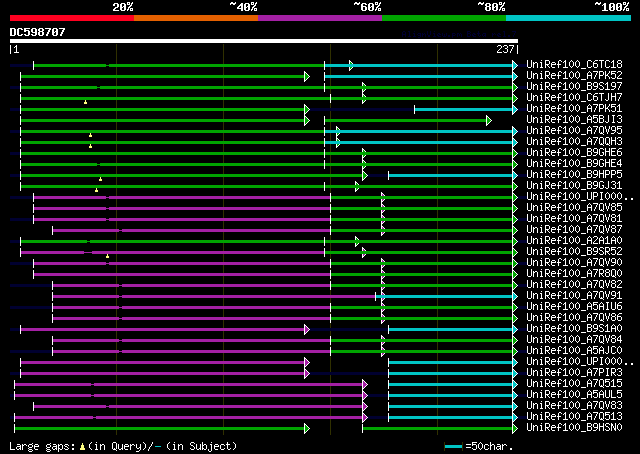Click the end position label 237
The image size is (640, 454).
[x=505, y=49]
